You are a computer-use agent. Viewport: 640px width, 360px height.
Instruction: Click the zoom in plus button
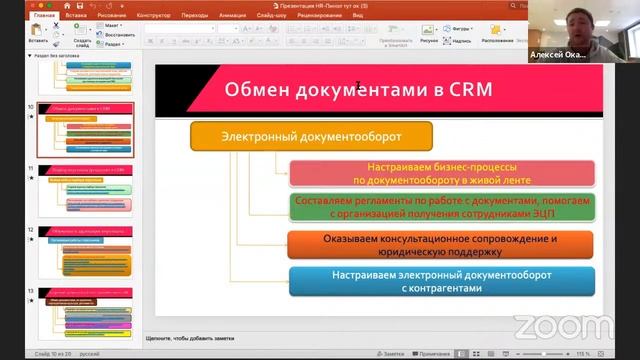568,354
